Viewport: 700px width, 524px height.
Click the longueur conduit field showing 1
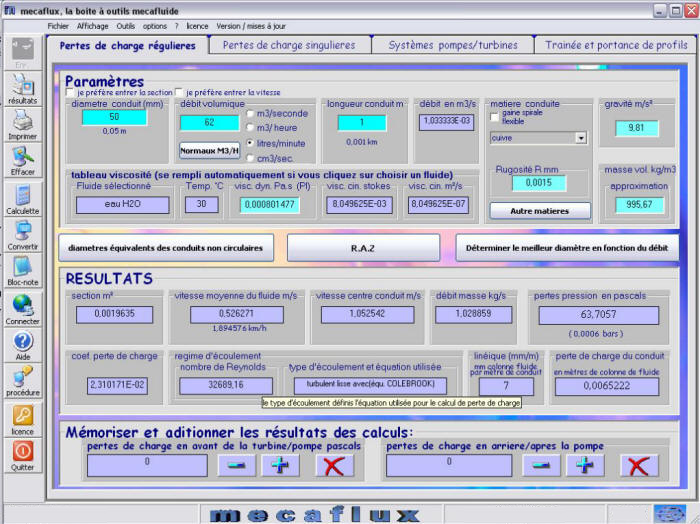[x=362, y=123]
